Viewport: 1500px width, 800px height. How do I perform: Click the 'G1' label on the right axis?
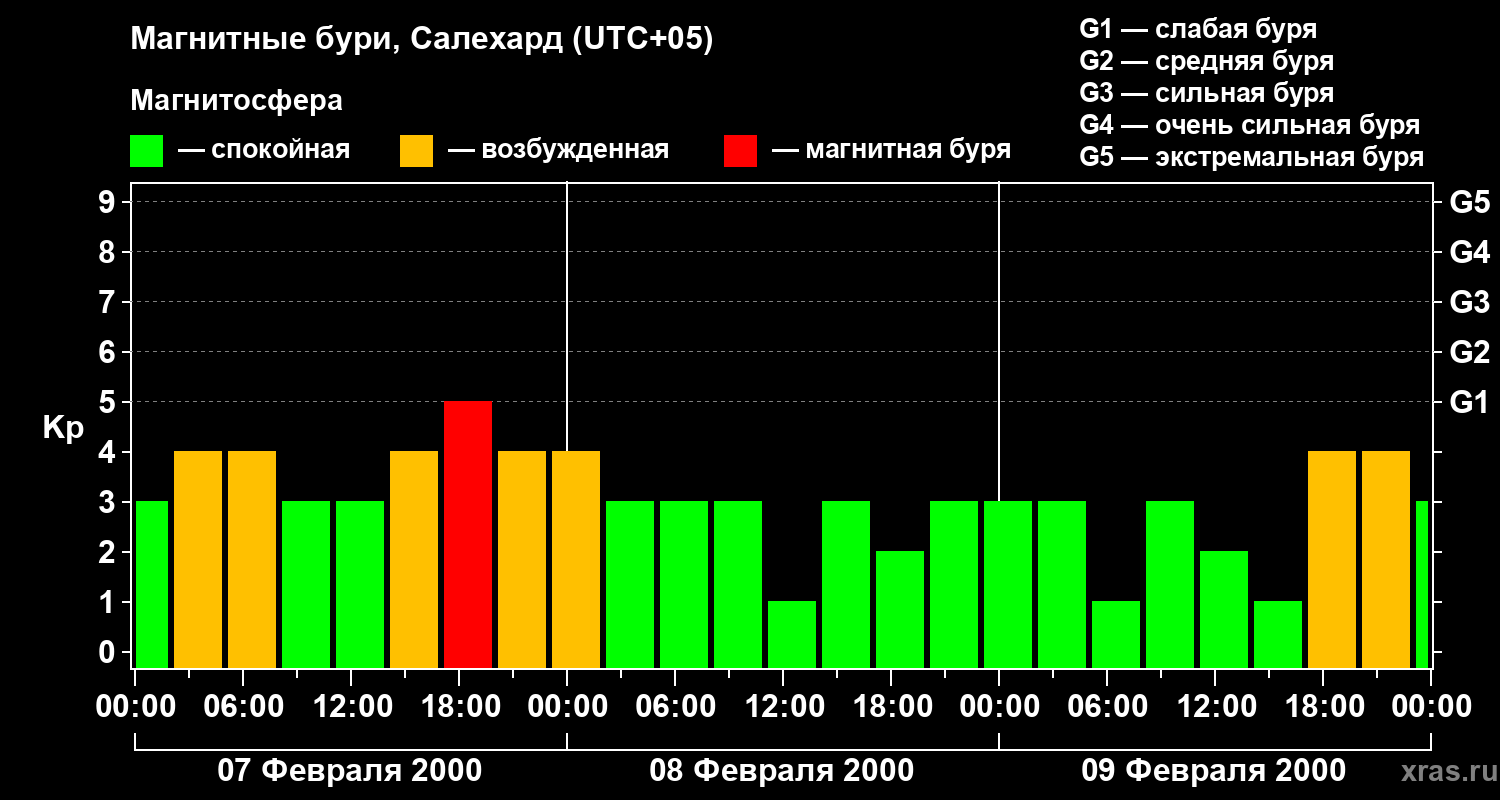[x=1469, y=402]
